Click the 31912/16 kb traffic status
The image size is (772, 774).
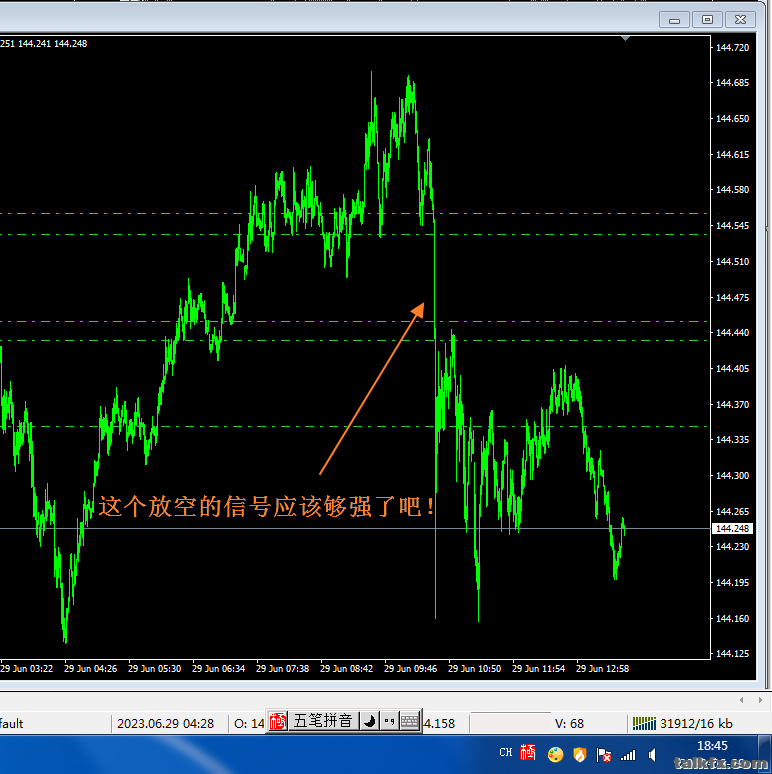(x=696, y=724)
